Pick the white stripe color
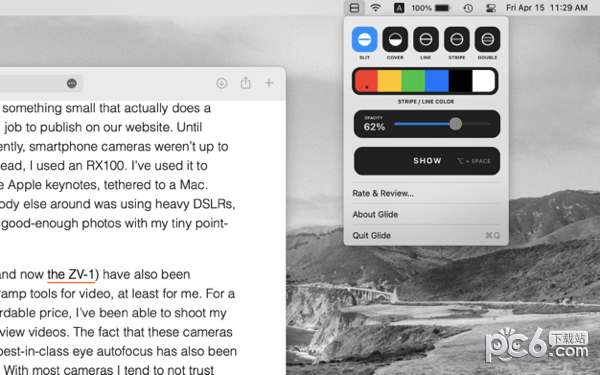 484,81
